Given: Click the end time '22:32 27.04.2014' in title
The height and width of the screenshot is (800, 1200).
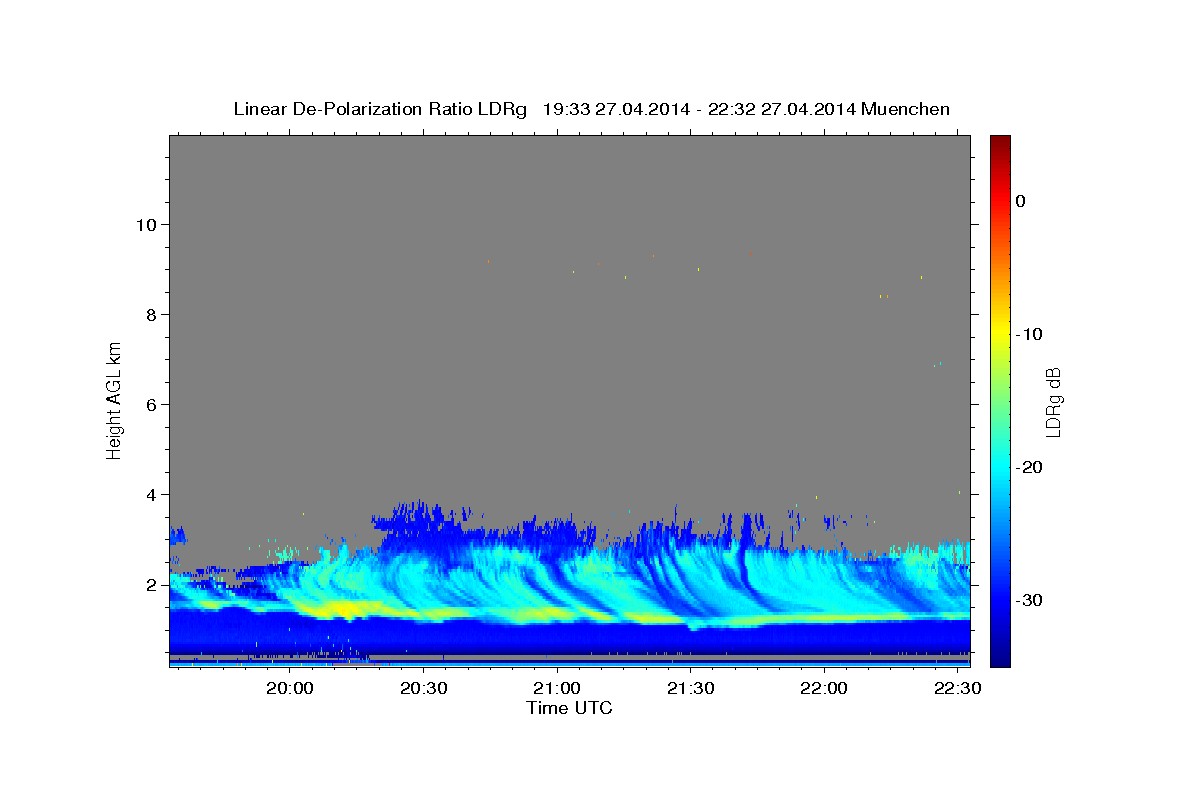Looking at the screenshot, I should coord(782,109).
